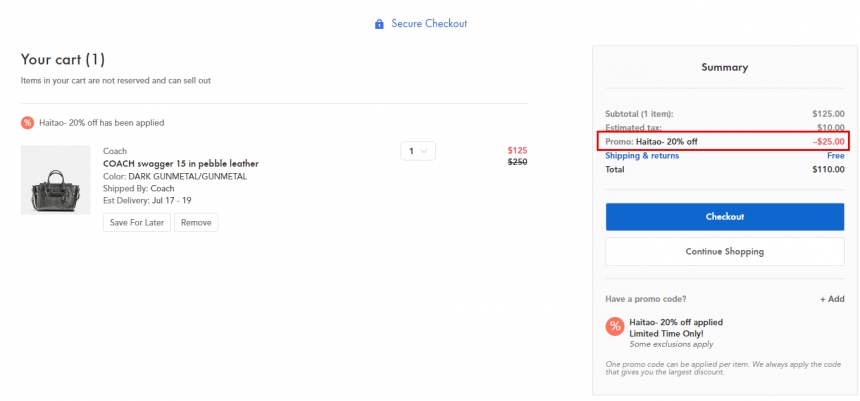Expand promo code entry with + Add
Image resolution: width=860 pixels, height=401 pixels.
tap(832, 299)
